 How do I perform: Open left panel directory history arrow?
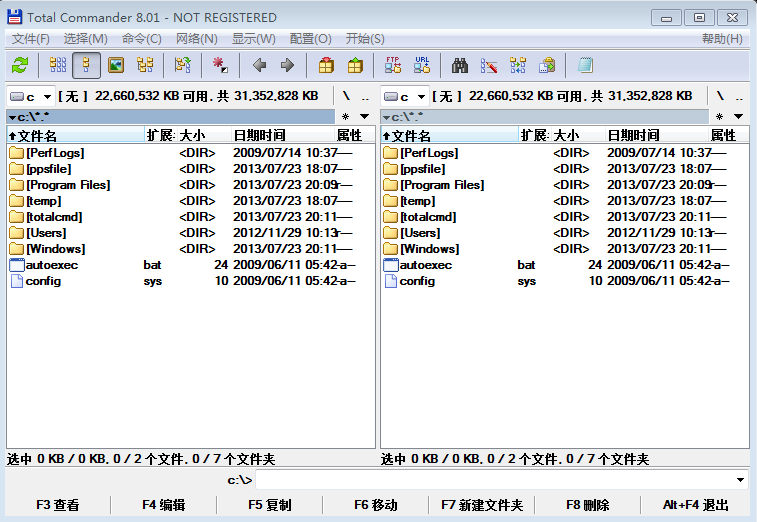[x=364, y=116]
